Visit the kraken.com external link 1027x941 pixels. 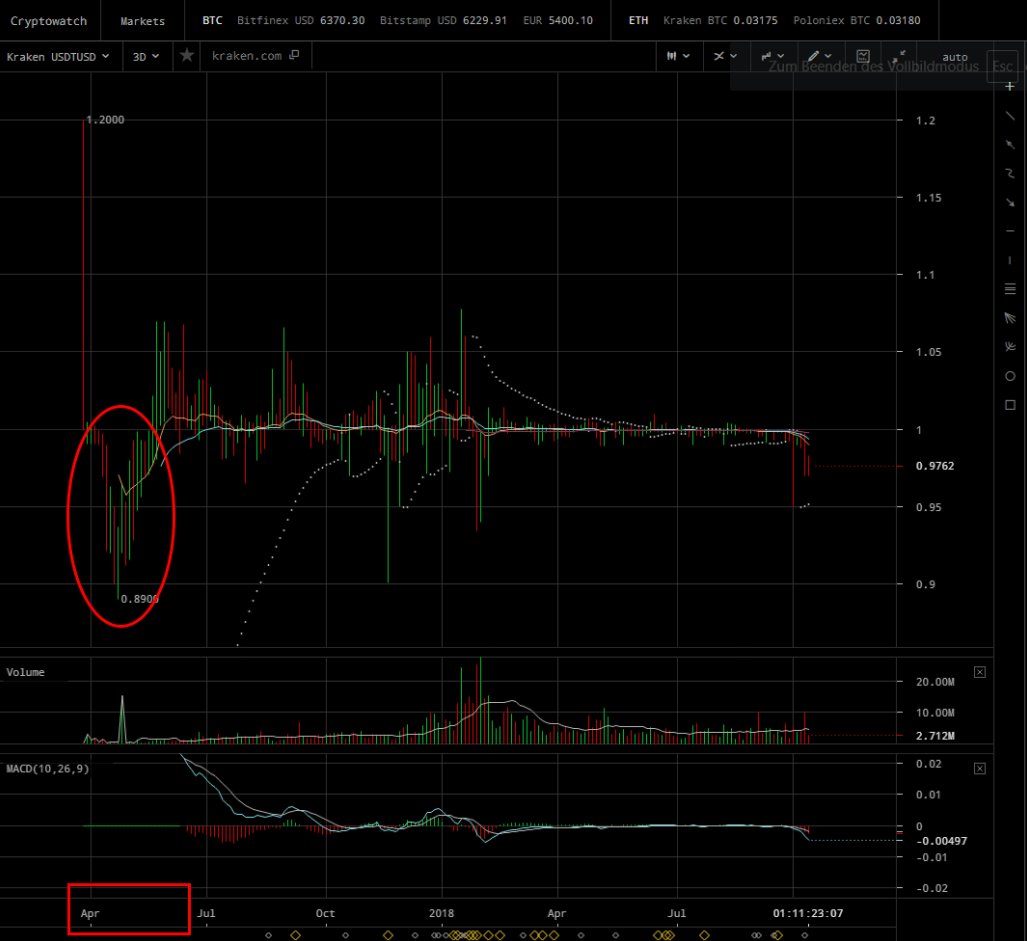(x=255, y=56)
